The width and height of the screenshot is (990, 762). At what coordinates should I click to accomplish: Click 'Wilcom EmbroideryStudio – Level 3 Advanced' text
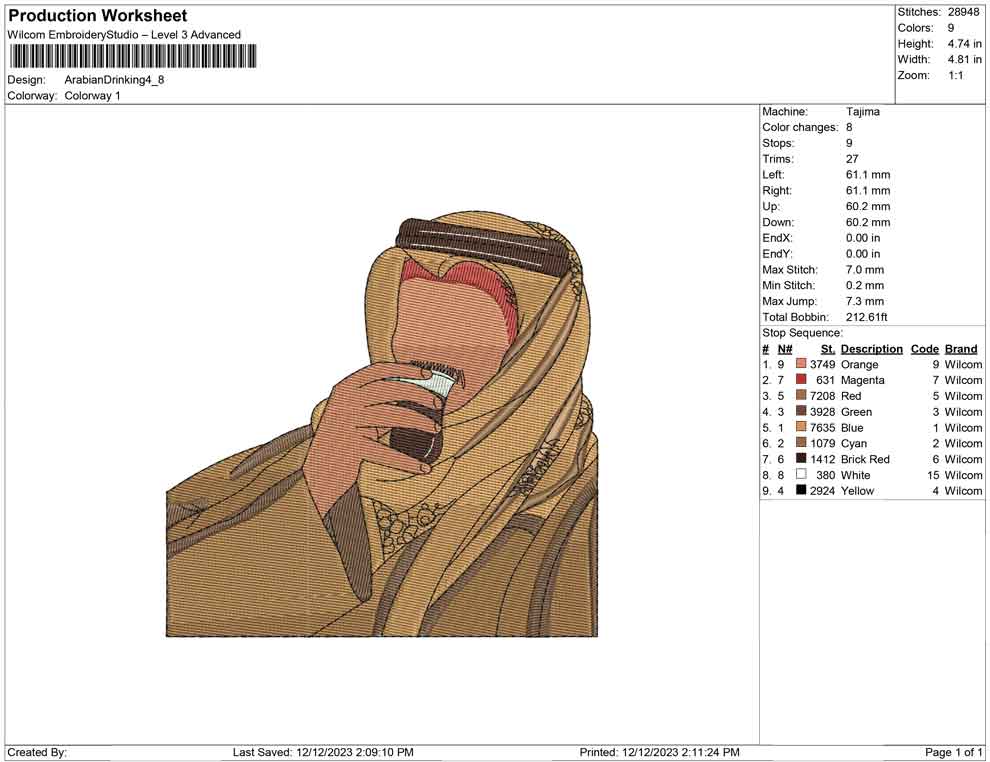(124, 35)
